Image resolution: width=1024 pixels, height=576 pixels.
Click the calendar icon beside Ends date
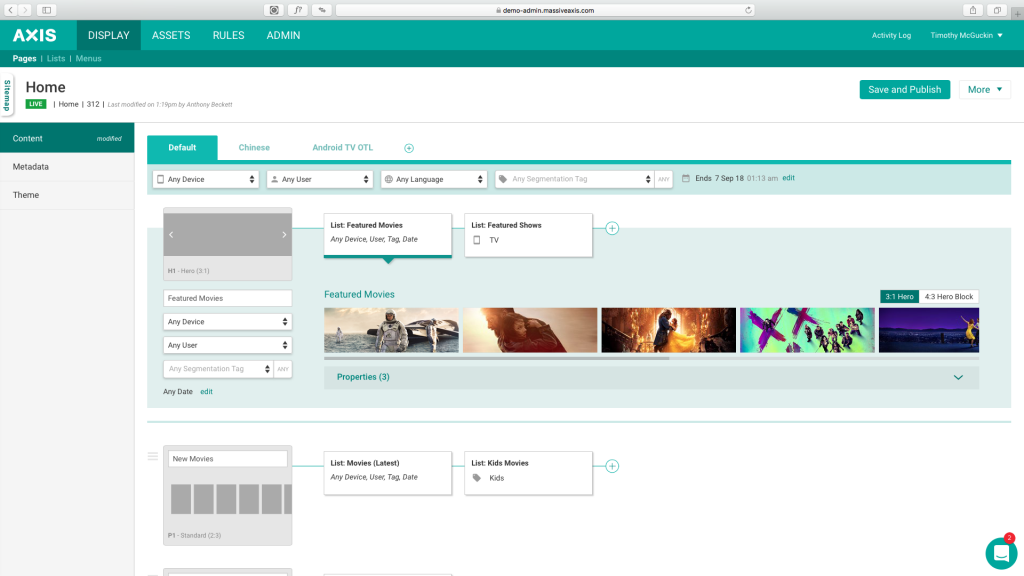(x=686, y=179)
